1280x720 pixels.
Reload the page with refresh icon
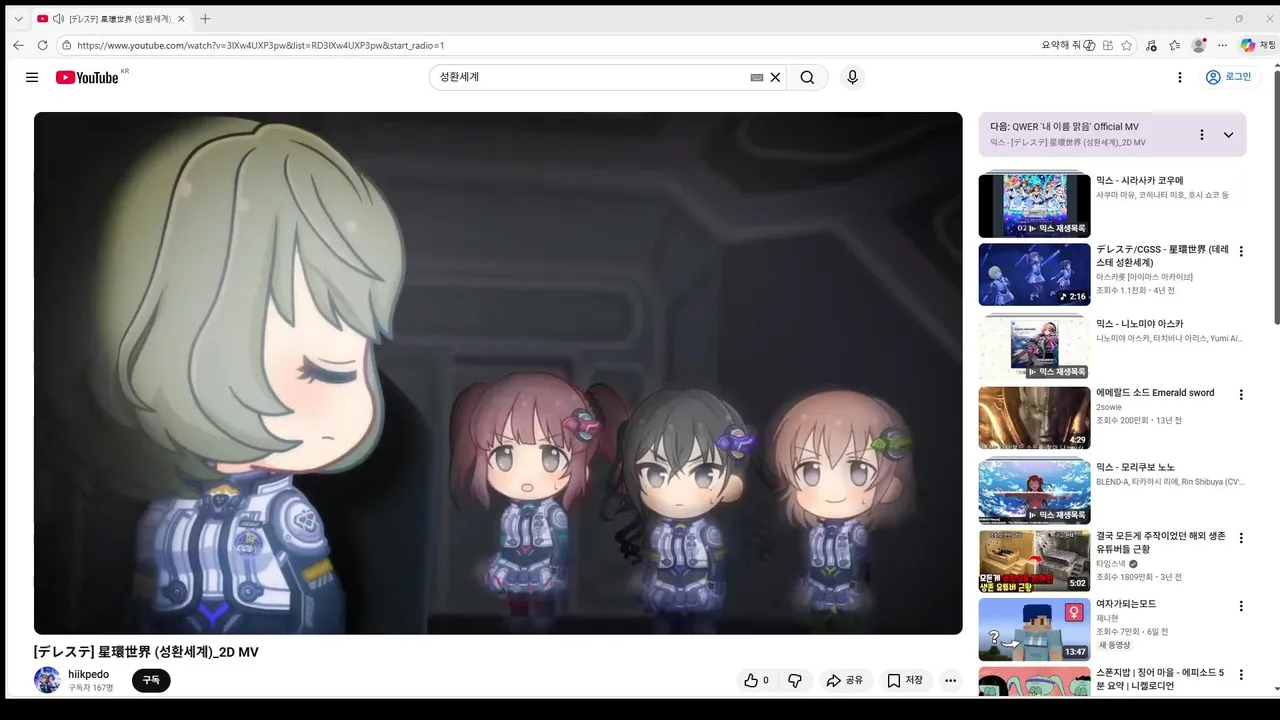[x=42, y=45]
